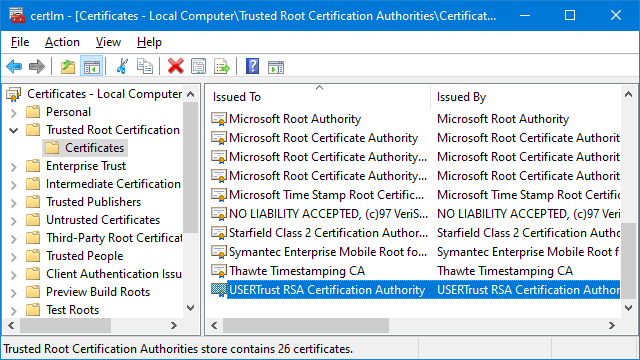This screenshot has height=360, width=640.
Task: Copy using the toolbar copy icon
Action: coord(145,66)
